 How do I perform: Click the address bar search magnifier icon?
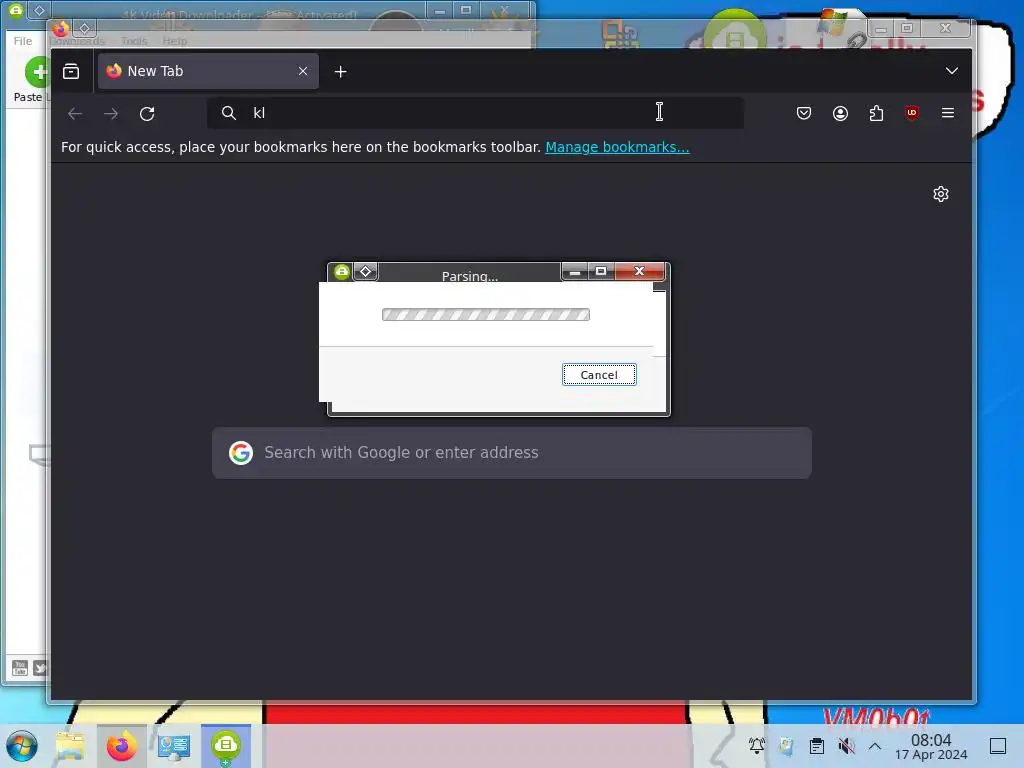pyautogui.click(x=229, y=113)
